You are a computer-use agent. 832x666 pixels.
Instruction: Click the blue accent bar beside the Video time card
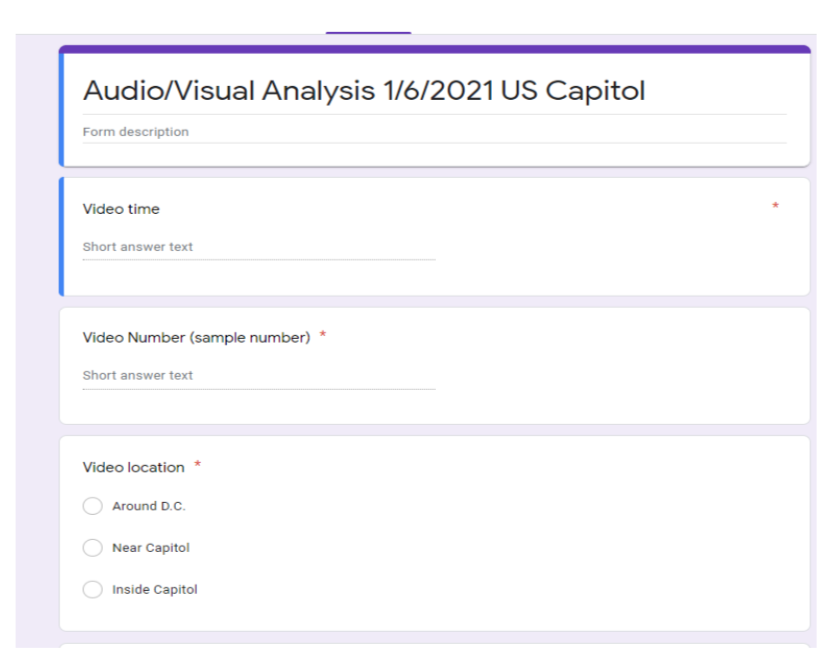point(64,235)
